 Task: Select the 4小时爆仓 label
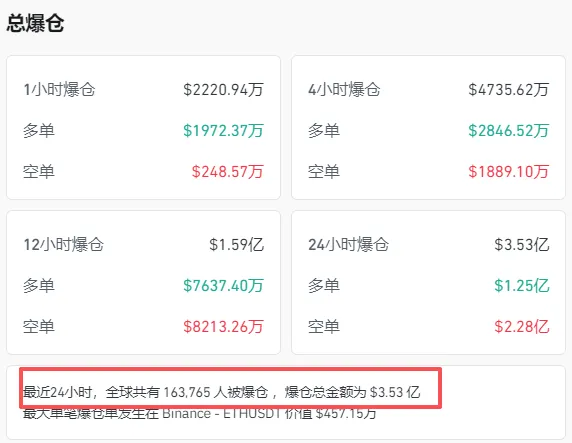pos(344,90)
